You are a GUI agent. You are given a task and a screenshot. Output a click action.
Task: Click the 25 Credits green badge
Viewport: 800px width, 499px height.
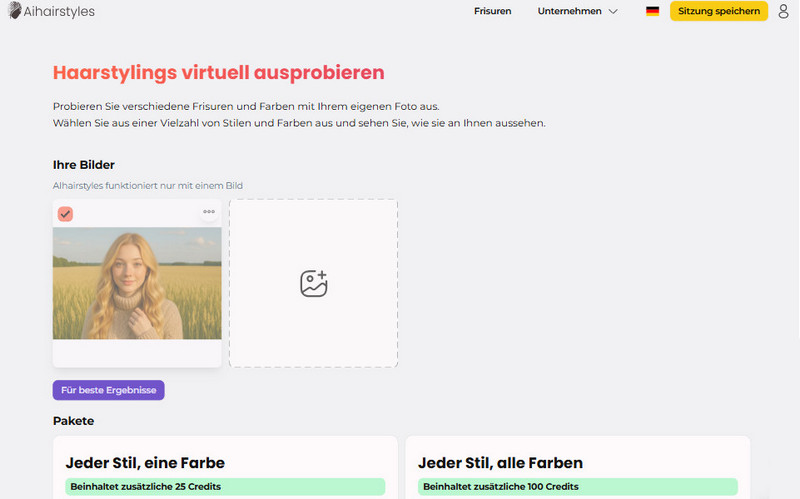[x=225, y=487]
